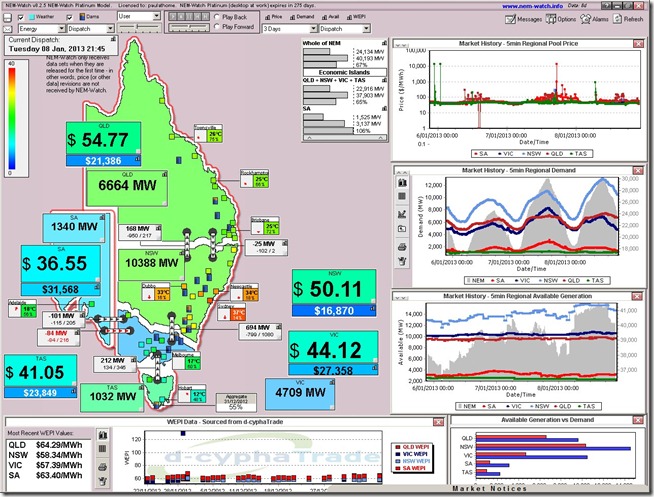Click the grid icon in WEPI Data toolbar
654x497 pixels.
[103, 449]
